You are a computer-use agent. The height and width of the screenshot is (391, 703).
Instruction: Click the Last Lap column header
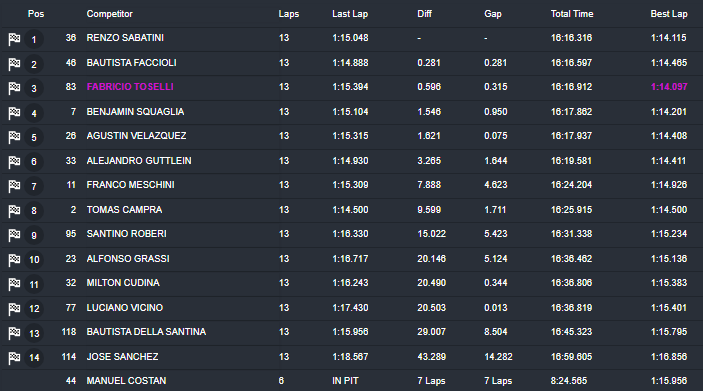coord(350,14)
